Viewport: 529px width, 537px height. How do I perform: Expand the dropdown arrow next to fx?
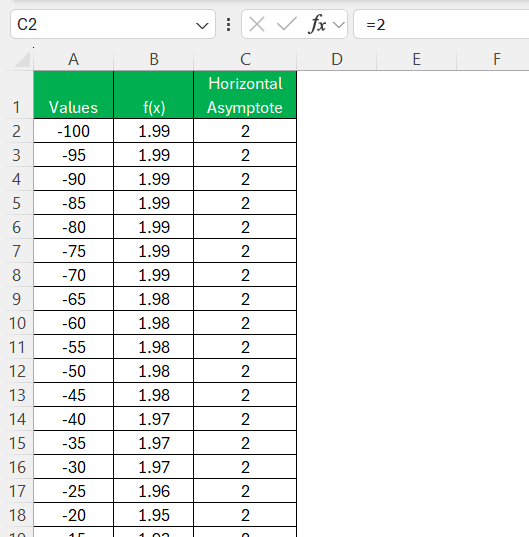coord(339,25)
